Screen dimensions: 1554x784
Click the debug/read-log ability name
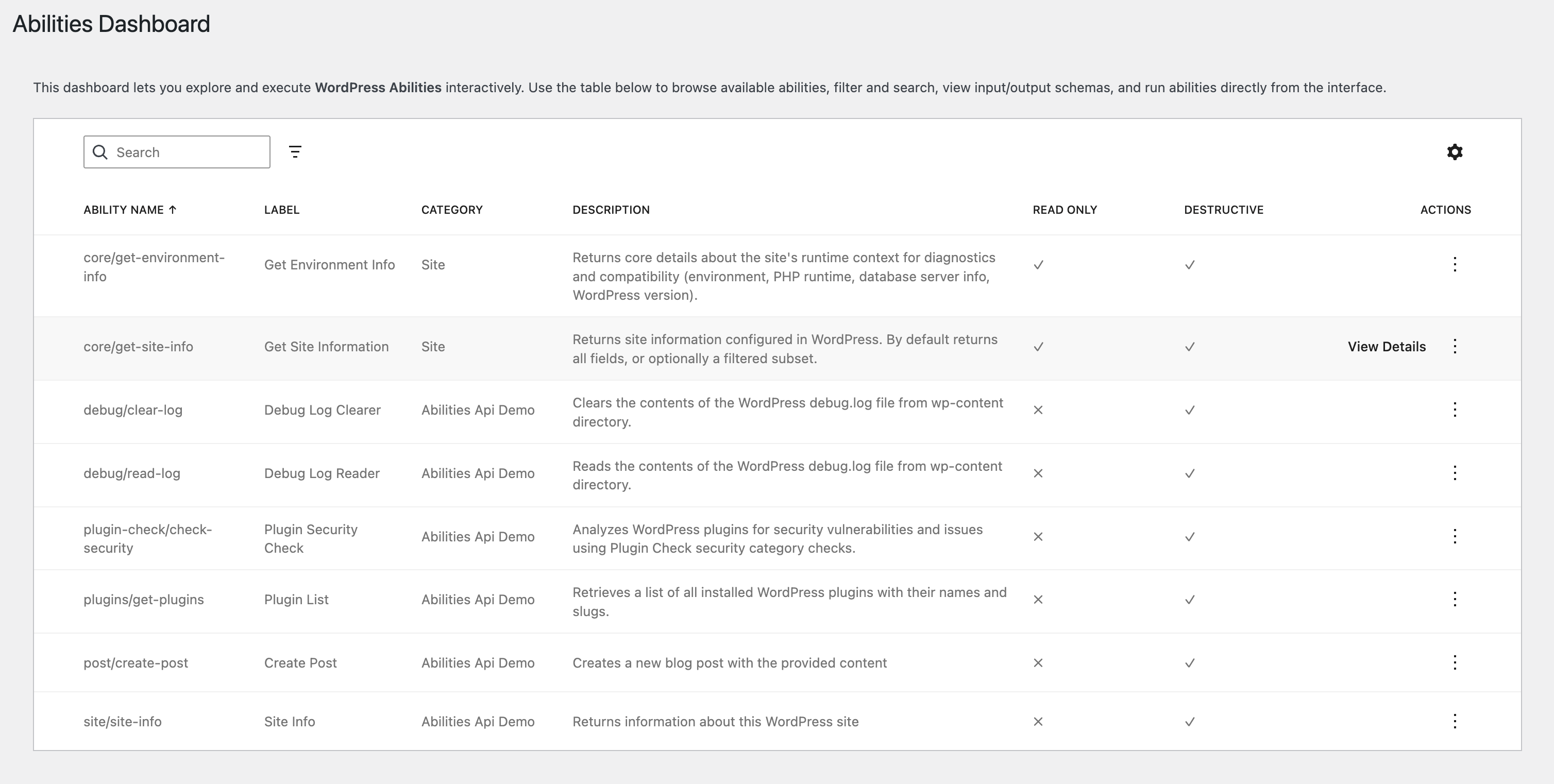coord(131,473)
